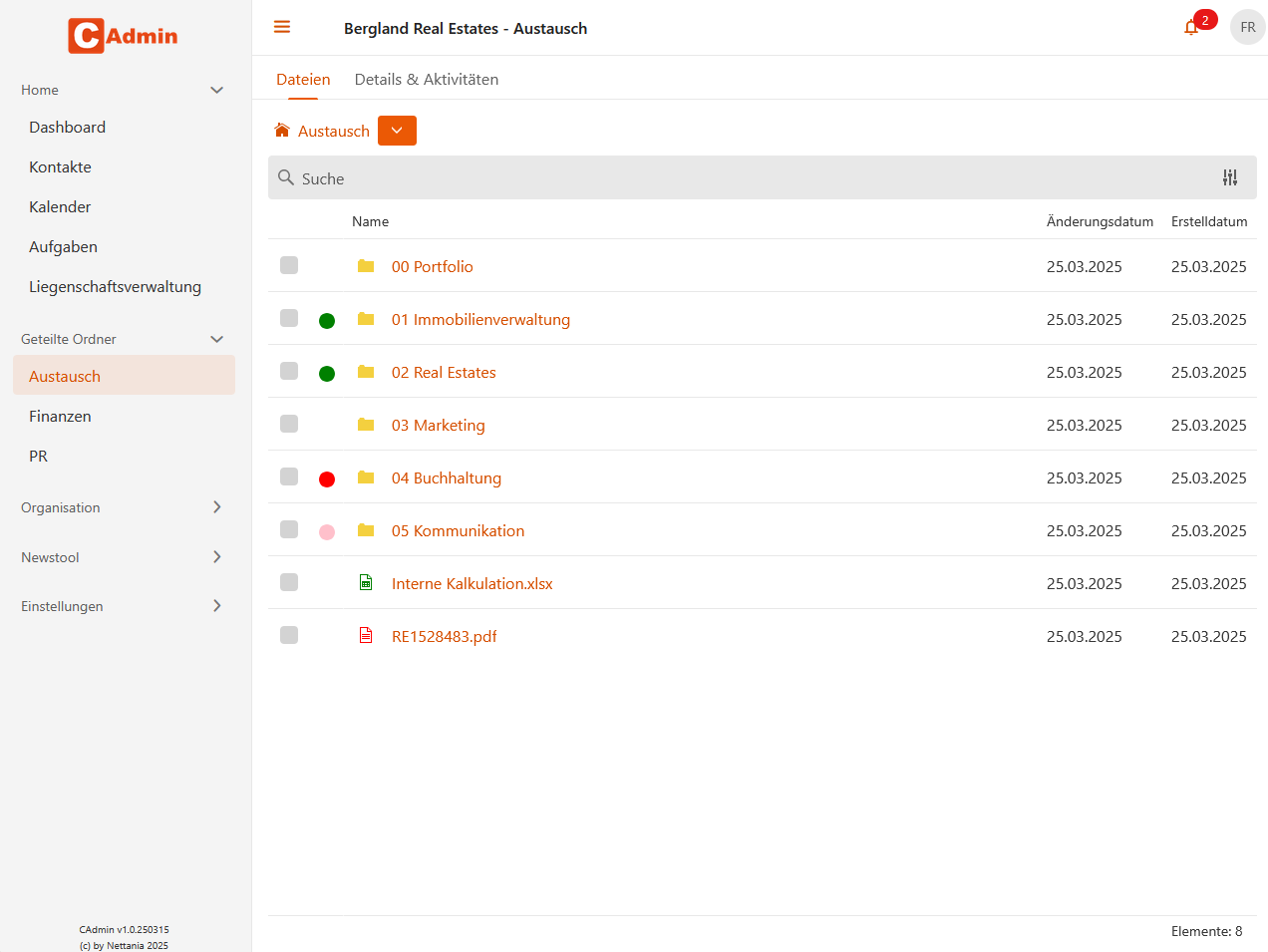Image resolution: width=1268 pixels, height=952 pixels.
Task: Tick the checkbox for 01 Immobilienverwaltung
Action: point(289,318)
